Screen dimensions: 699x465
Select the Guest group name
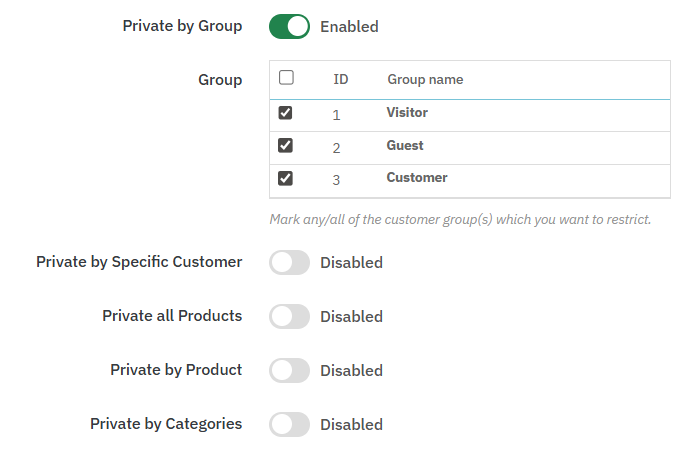[x=405, y=146]
